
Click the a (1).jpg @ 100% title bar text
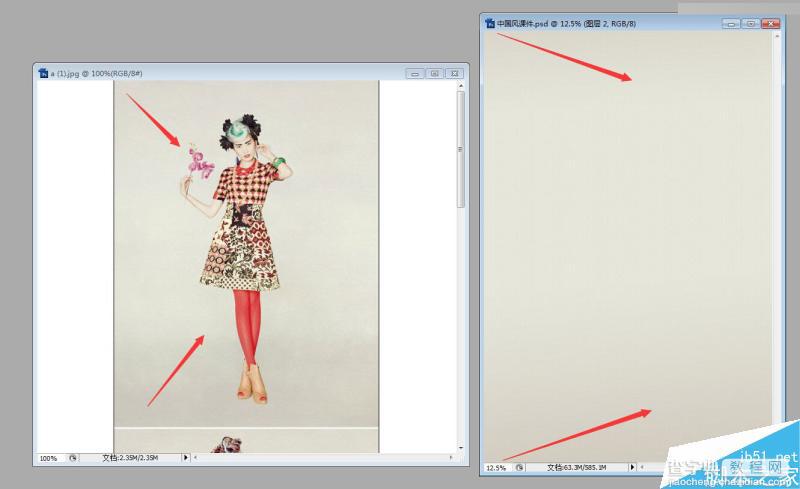96,74
